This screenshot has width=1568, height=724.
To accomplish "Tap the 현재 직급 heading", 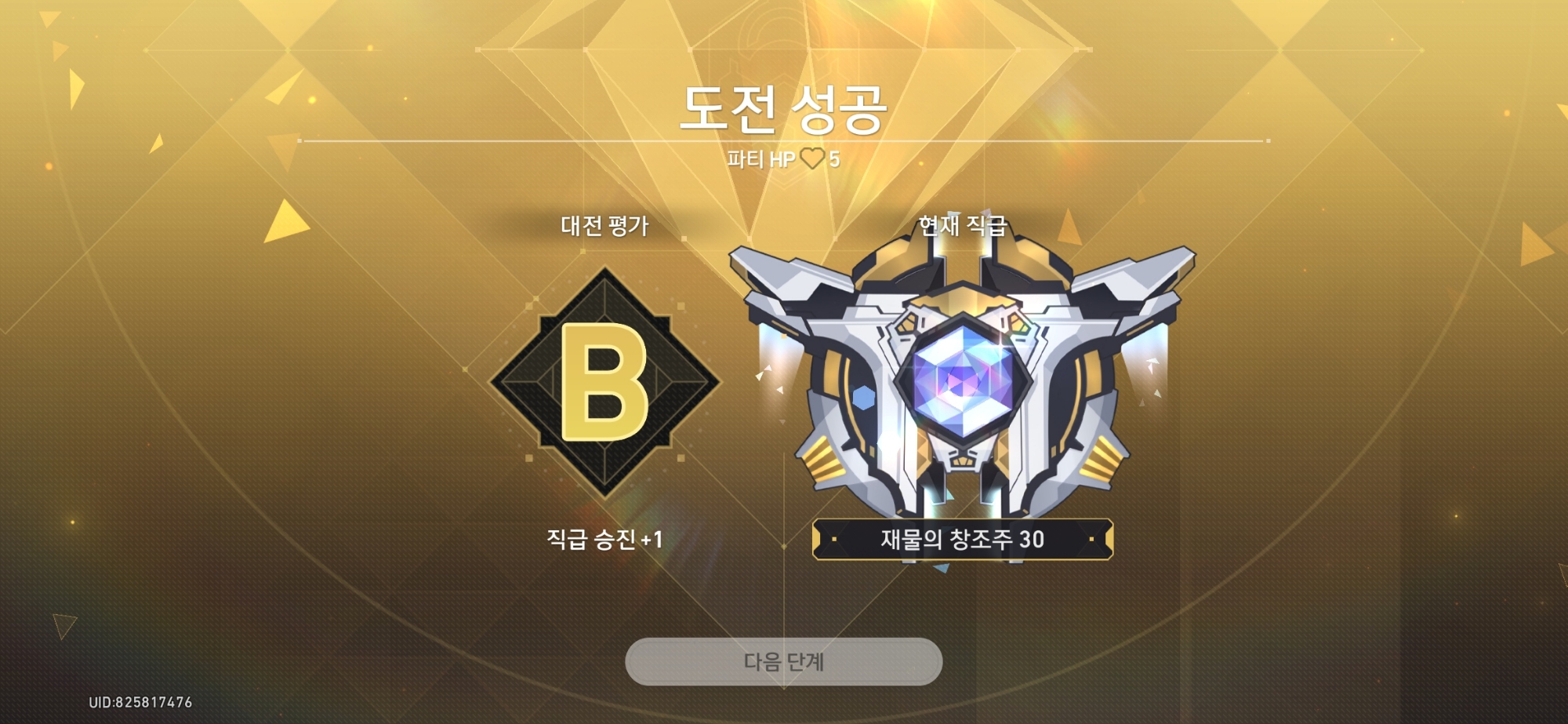I will tap(963, 226).
